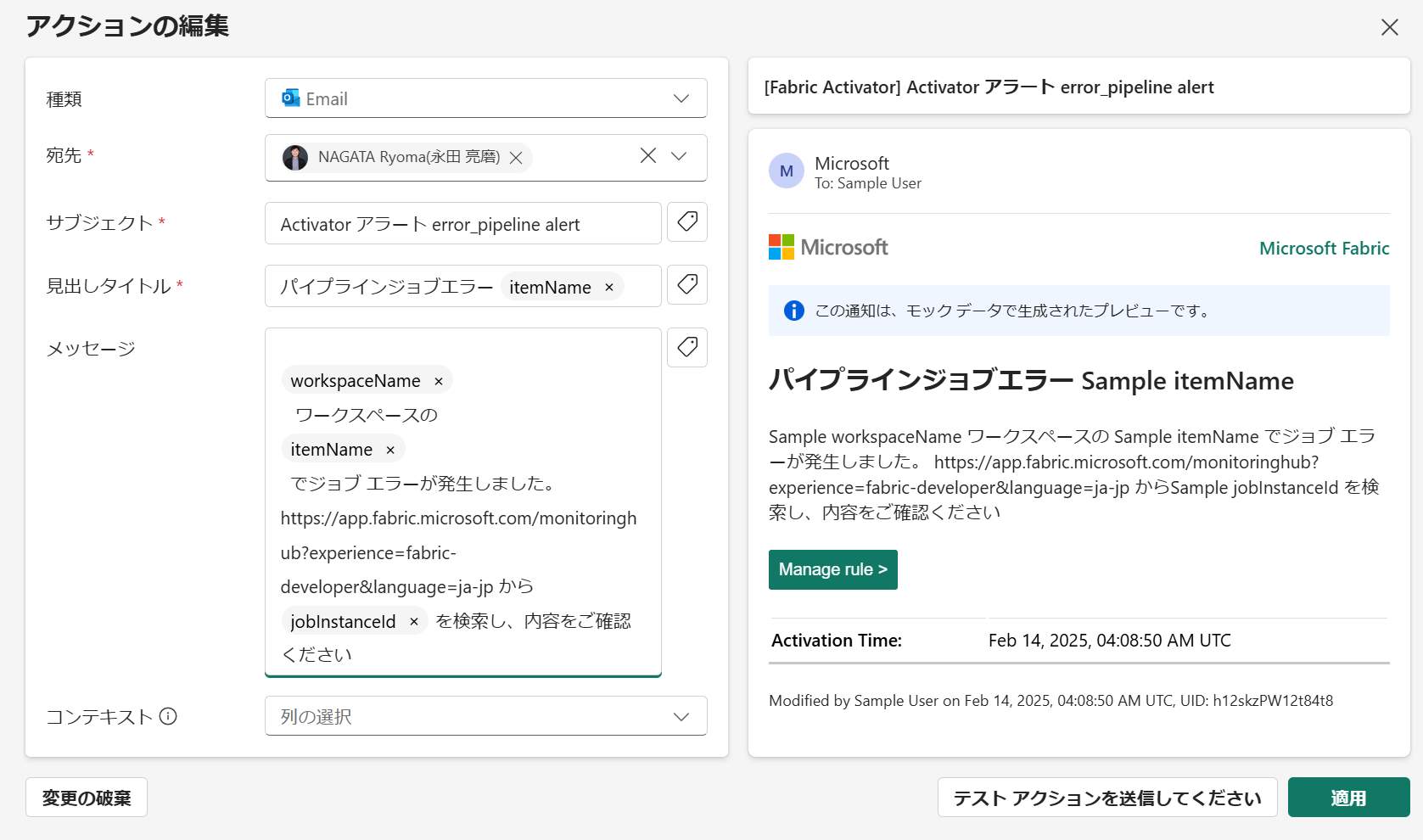Open the 種類 Email dropdown
Image resolution: width=1423 pixels, height=840 pixels.
coord(485,98)
